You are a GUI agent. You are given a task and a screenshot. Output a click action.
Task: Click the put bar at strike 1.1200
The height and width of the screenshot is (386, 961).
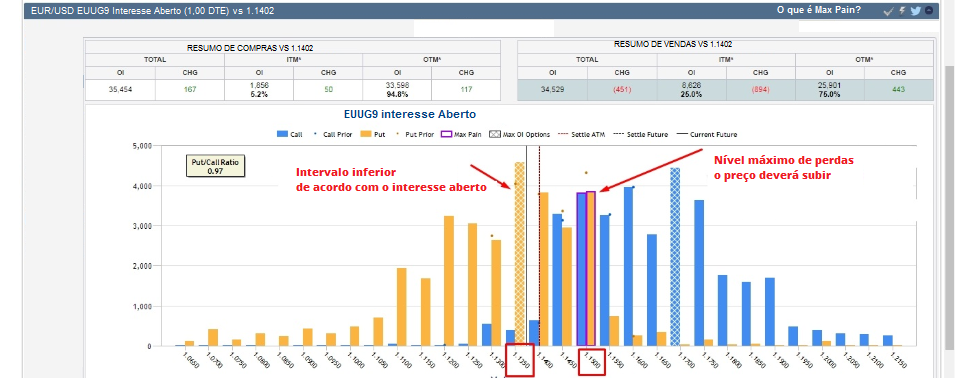(x=449, y=281)
